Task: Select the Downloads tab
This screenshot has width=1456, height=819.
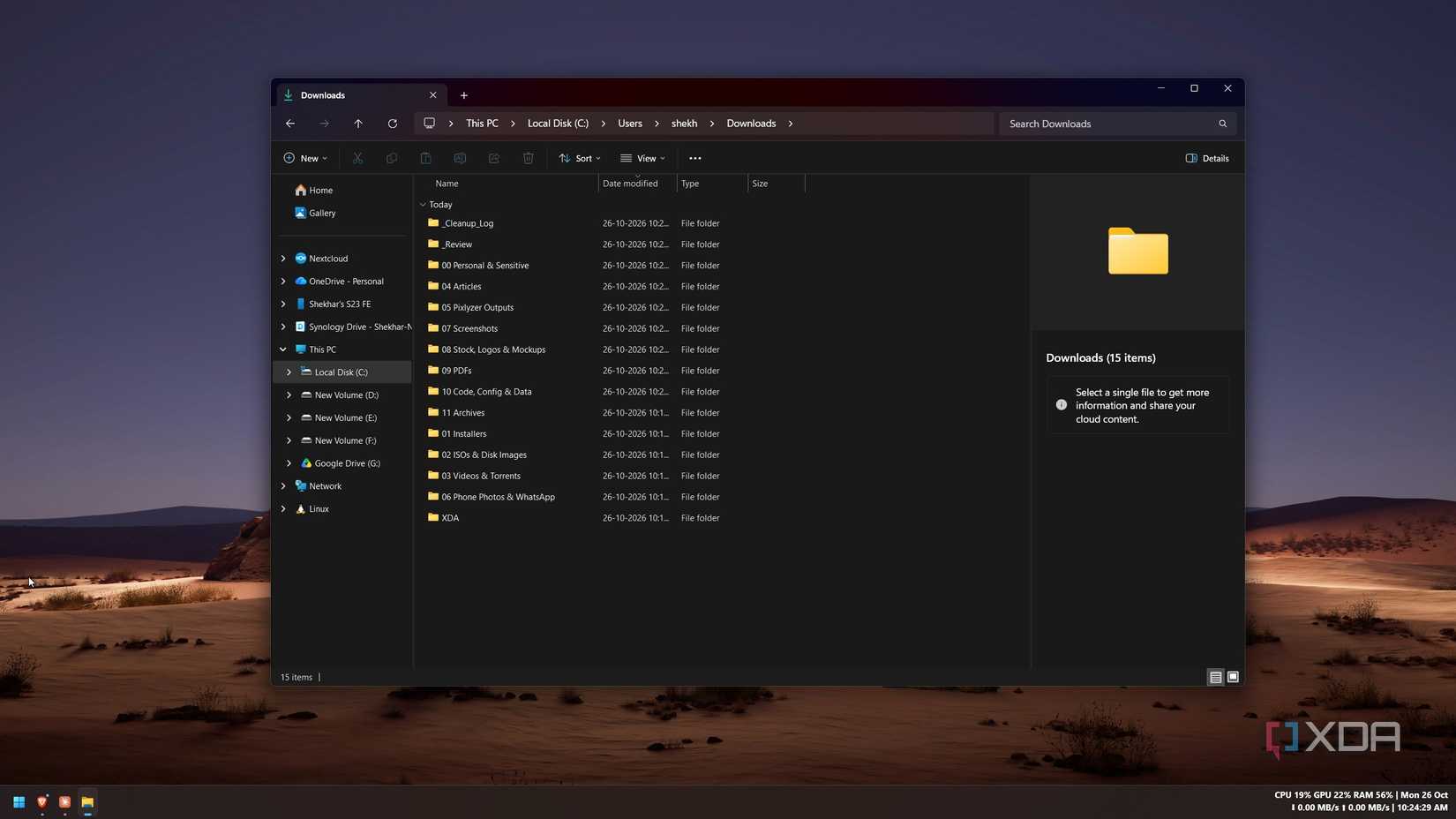Action: coord(360,95)
